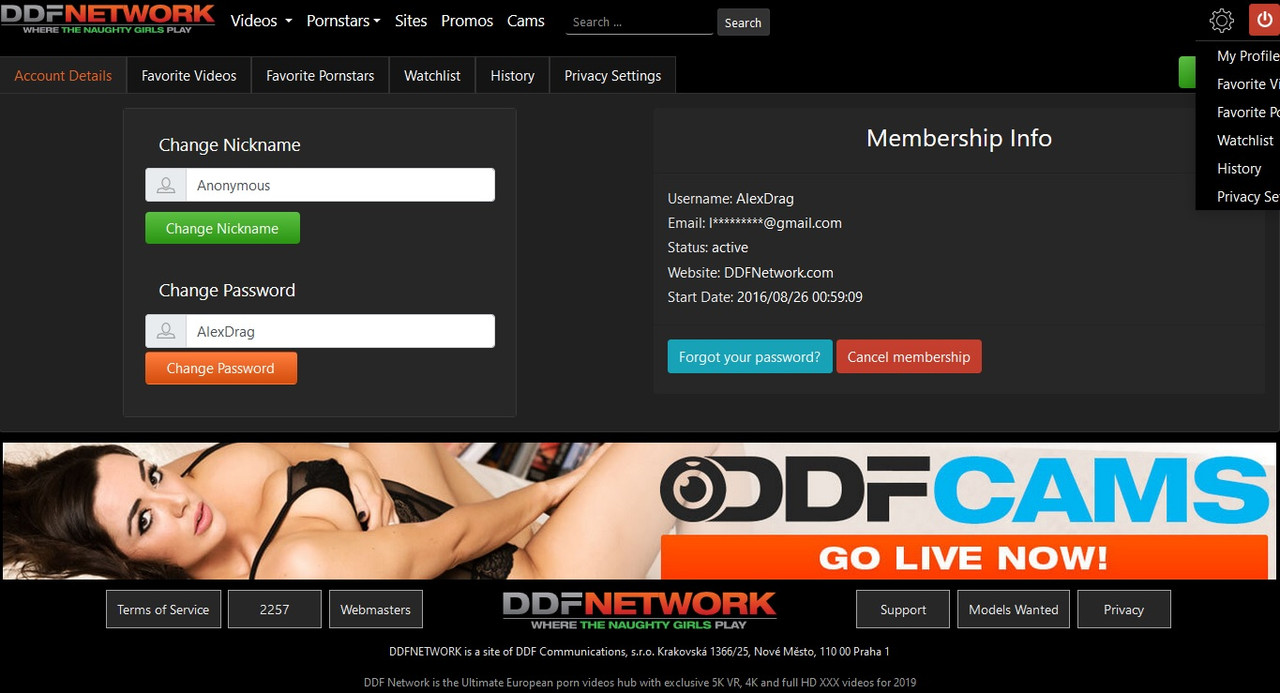Click the nickname input field
This screenshot has height=693, width=1280.
click(x=340, y=185)
